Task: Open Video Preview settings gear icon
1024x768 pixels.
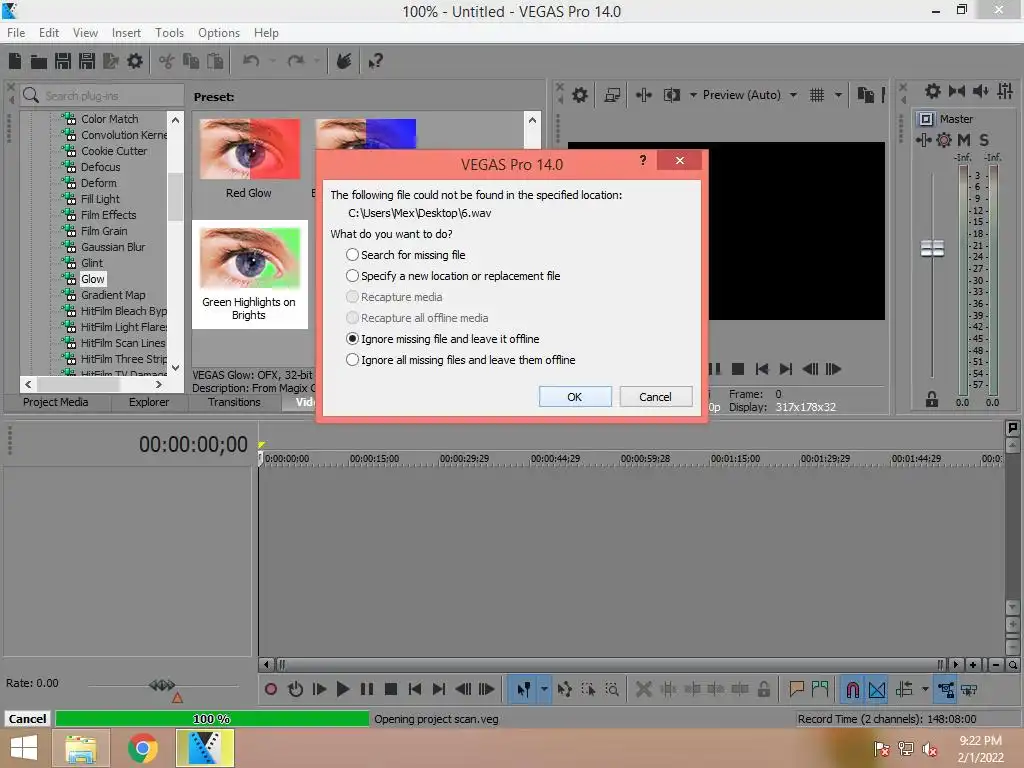Action: pyautogui.click(x=580, y=95)
